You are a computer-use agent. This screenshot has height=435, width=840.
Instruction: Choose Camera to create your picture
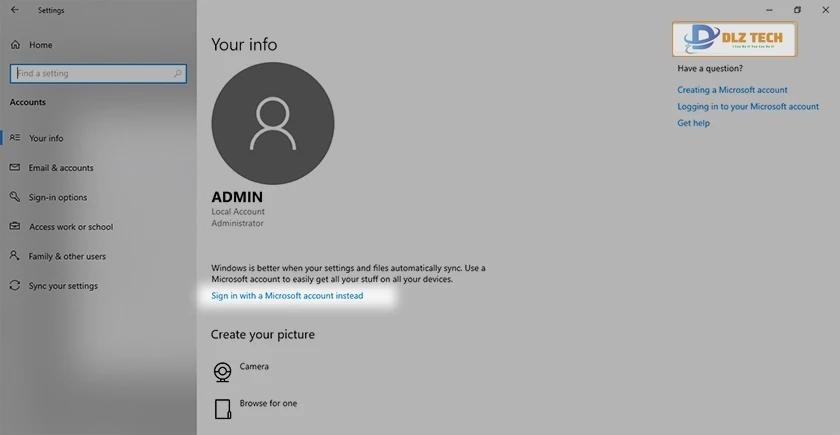click(x=222, y=371)
